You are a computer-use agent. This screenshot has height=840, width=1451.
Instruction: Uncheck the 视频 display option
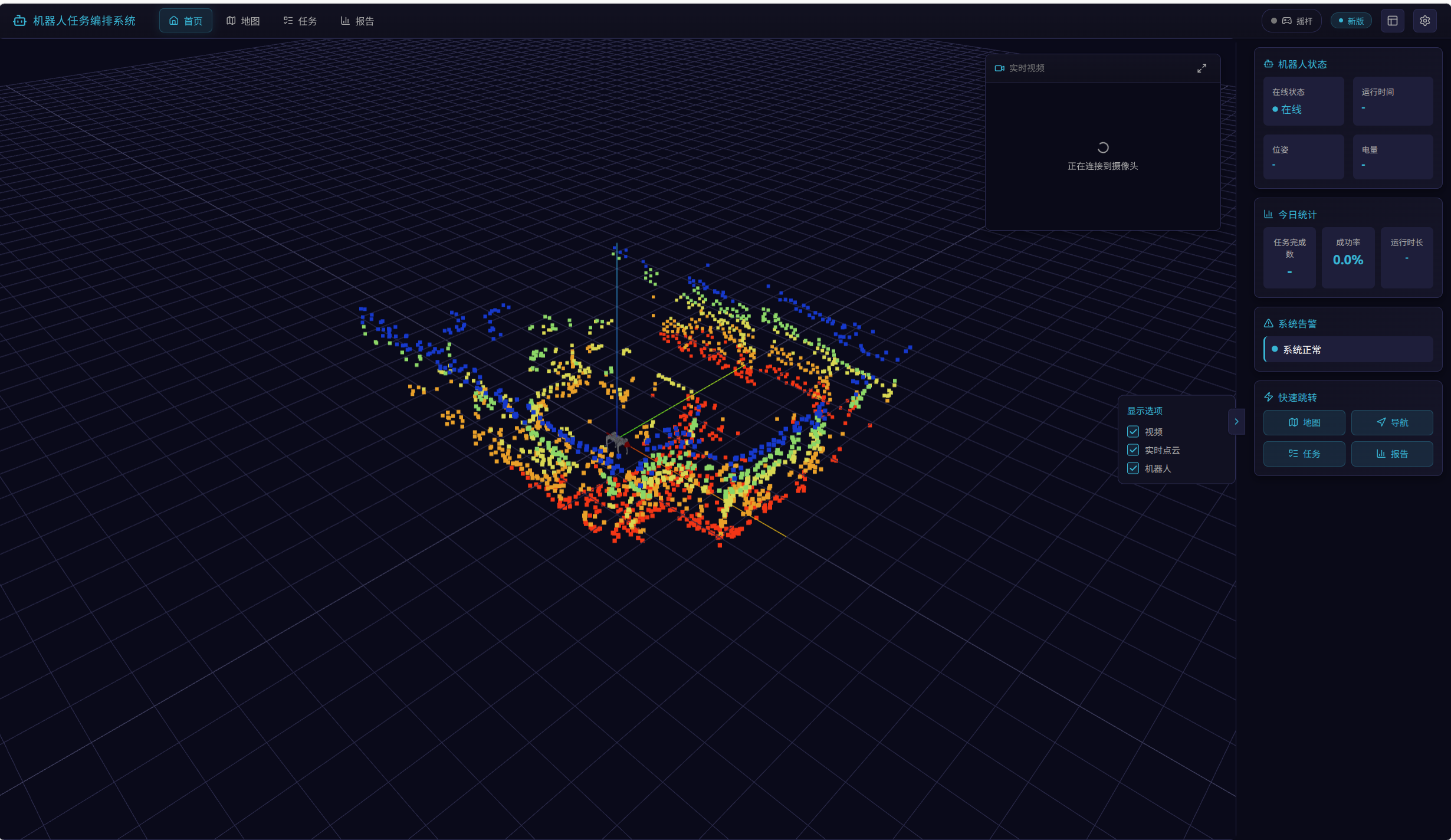[x=1133, y=432]
